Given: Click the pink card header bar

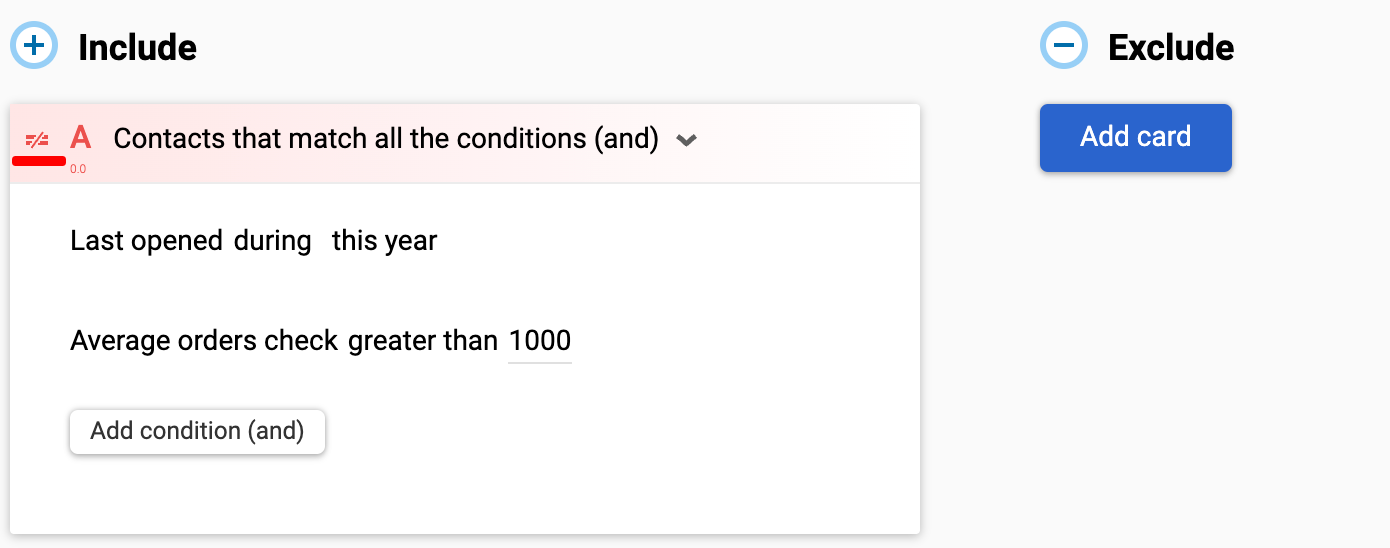Looking at the screenshot, I should click(465, 143).
